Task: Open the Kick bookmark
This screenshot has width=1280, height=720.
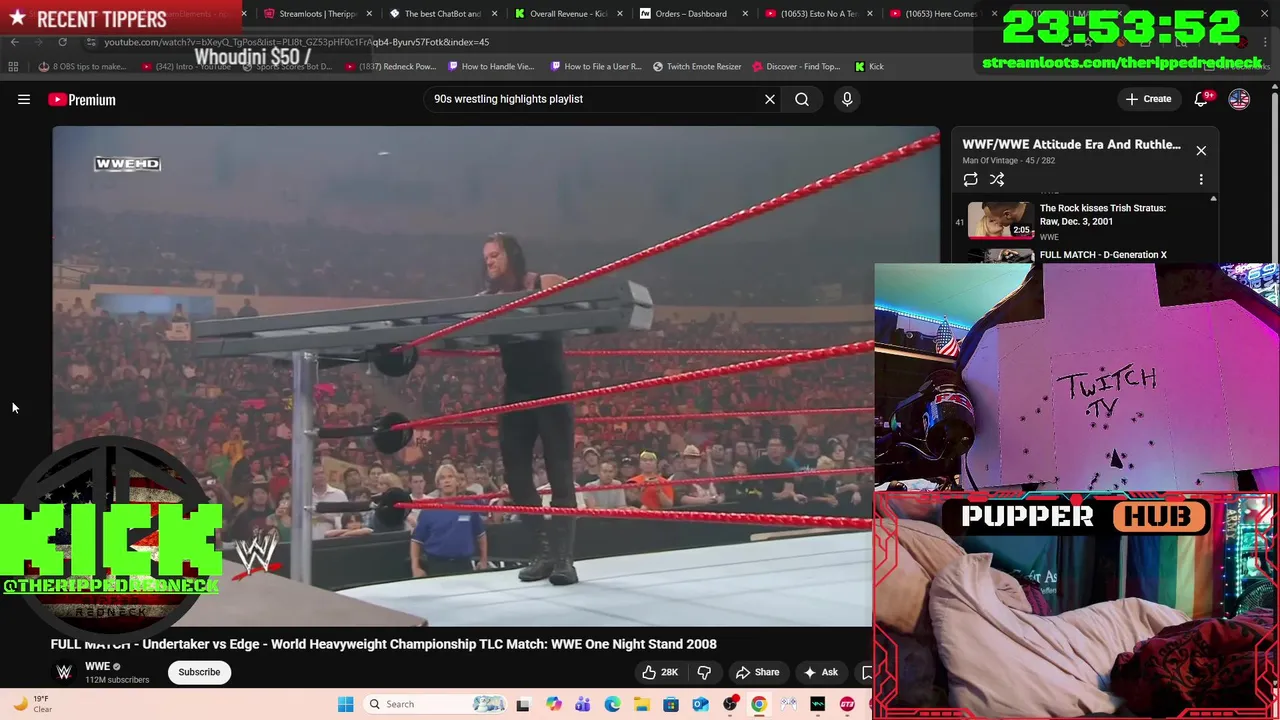Action: [x=869, y=67]
